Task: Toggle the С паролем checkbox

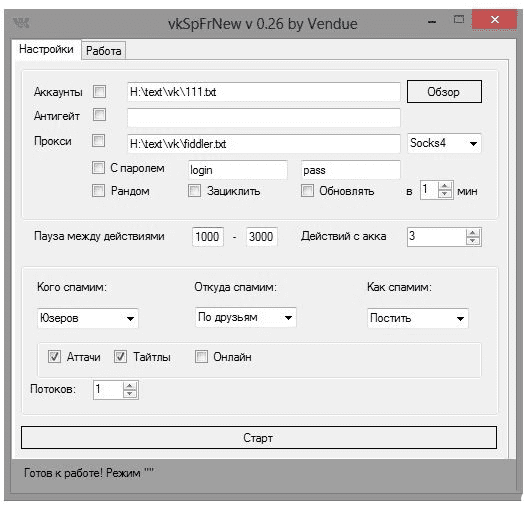Action: tap(98, 168)
